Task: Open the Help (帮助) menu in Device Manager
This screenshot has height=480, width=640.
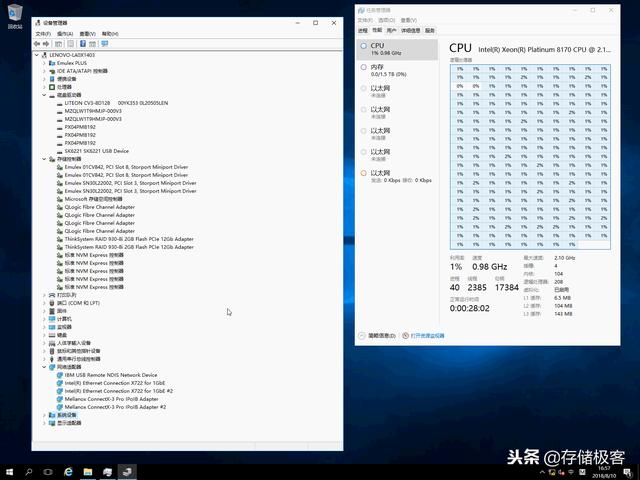Action: click(110, 33)
